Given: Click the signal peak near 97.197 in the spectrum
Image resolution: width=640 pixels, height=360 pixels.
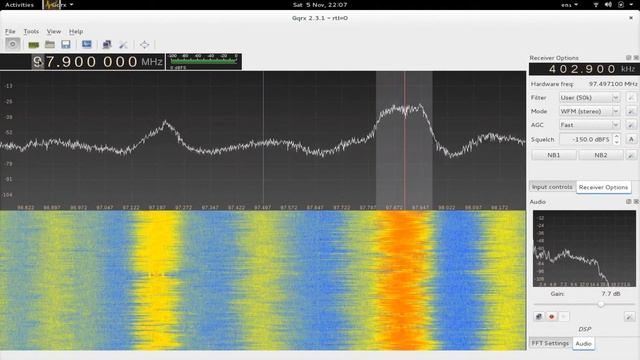Looking at the screenshot, I should pyautogui.click(x=165, y=121).
